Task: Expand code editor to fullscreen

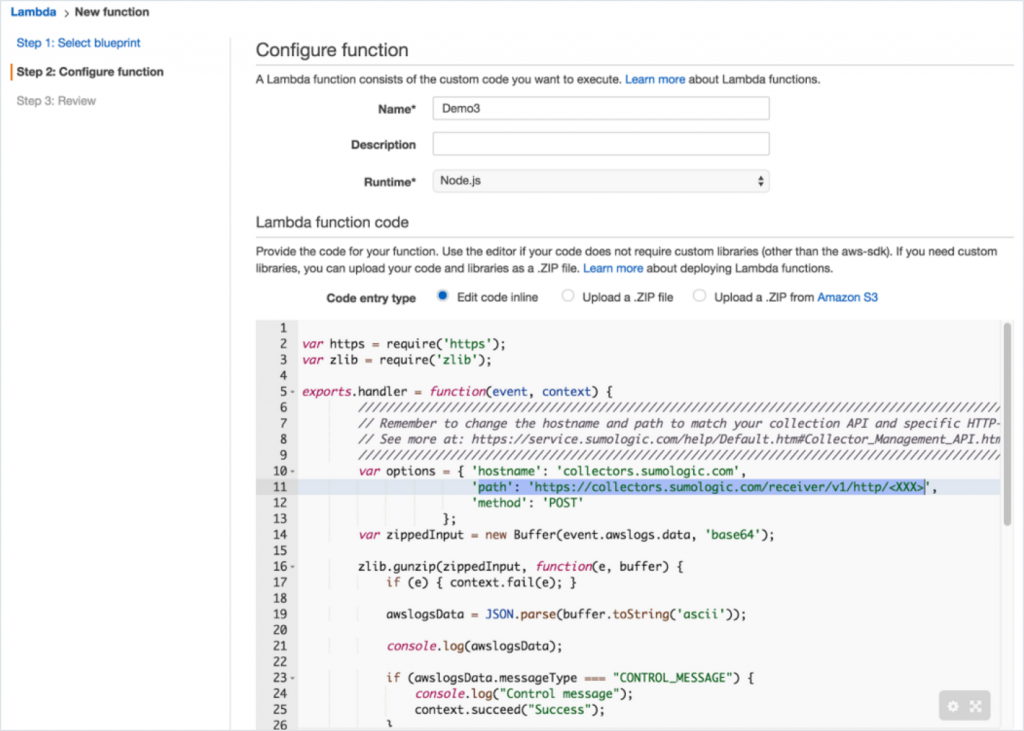Action: [x=976, y=706]
